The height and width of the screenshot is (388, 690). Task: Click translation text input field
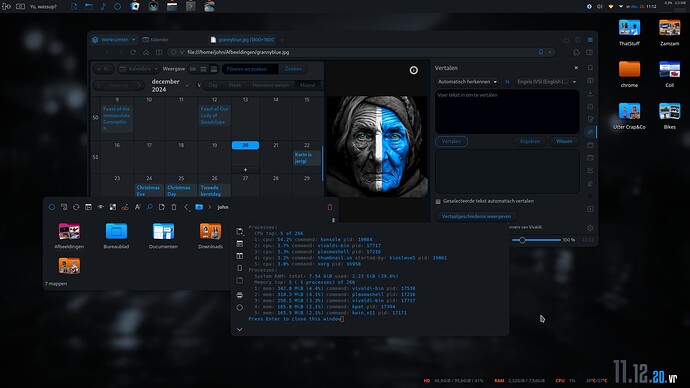507,112
